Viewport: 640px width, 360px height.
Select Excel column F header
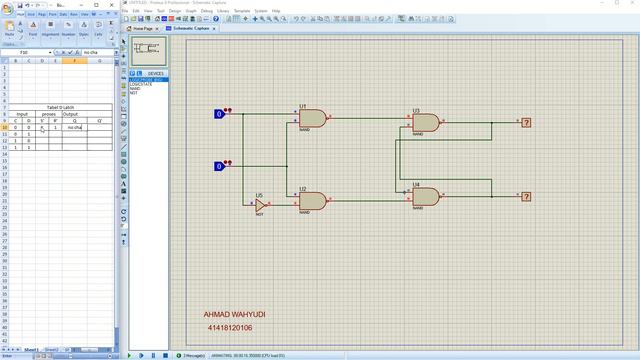point(74,61)
